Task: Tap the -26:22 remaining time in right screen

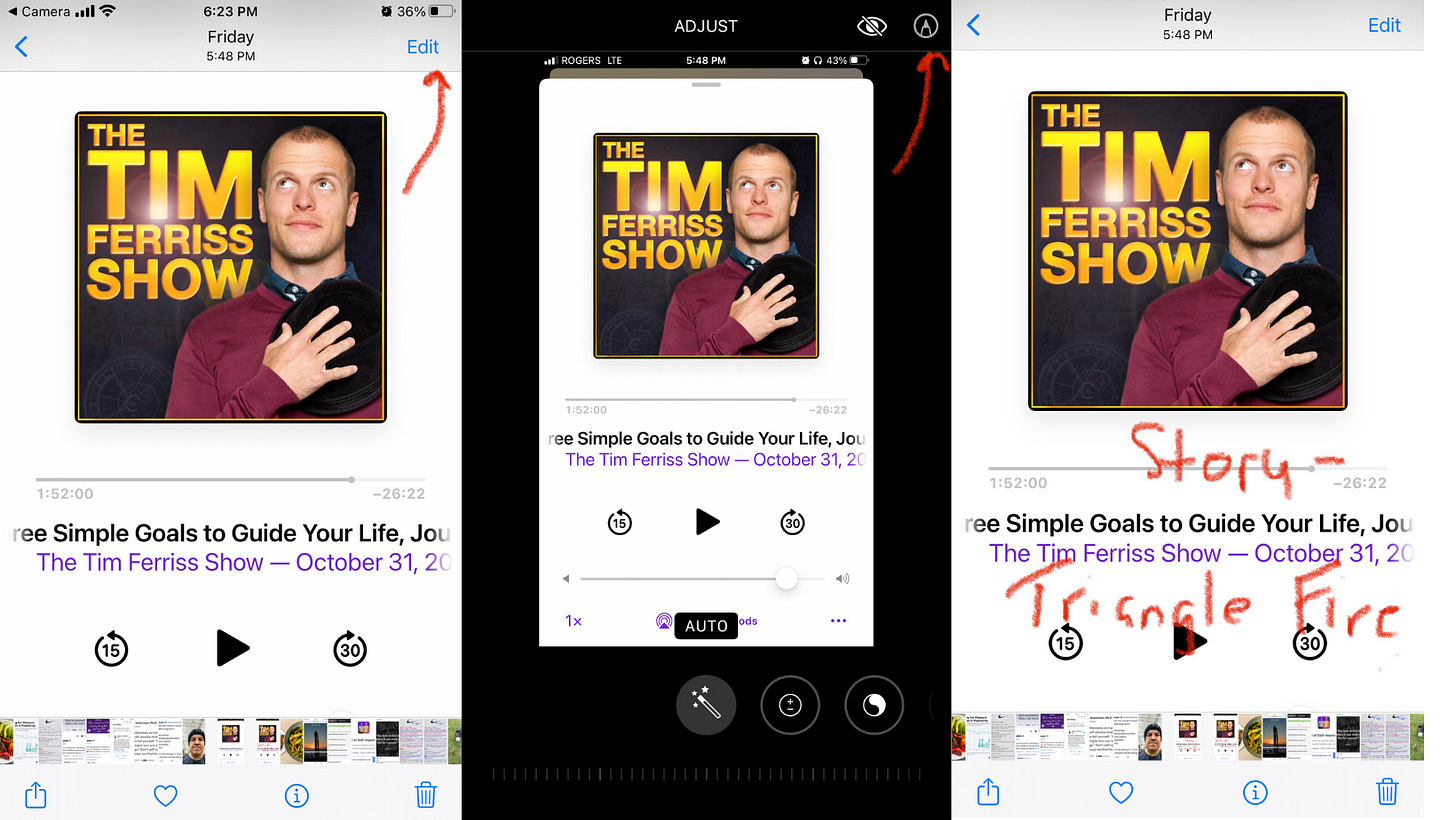Action: coord(1359,483)
